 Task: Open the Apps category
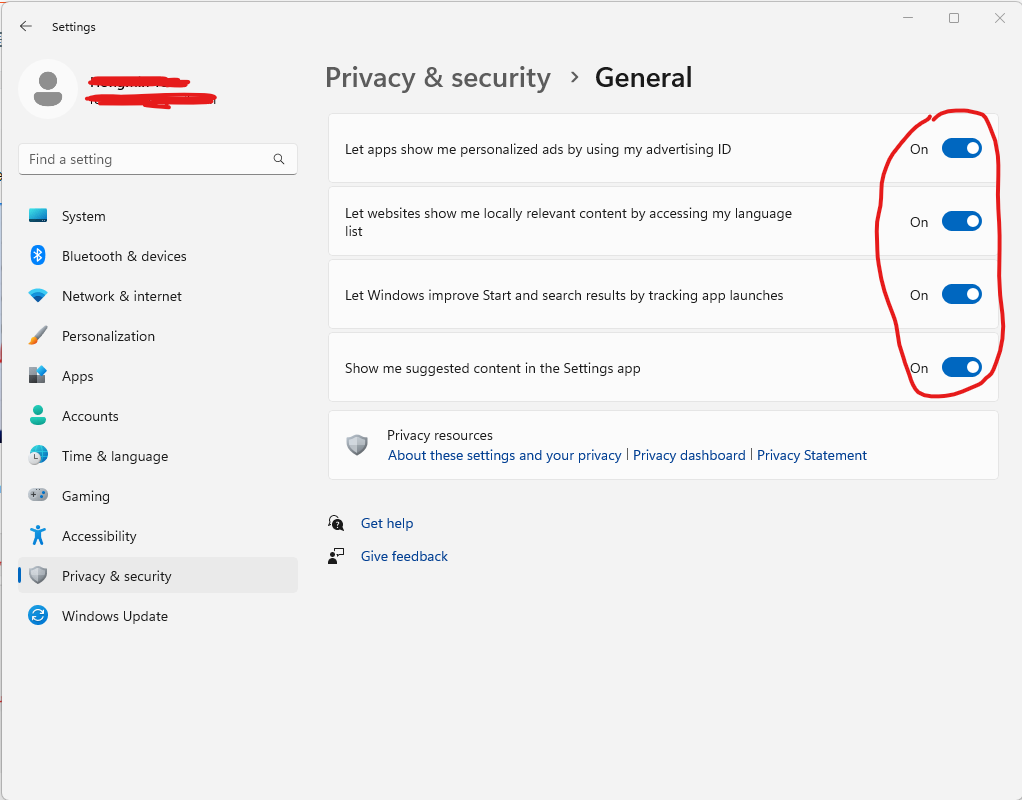click(x=158, y=376)
